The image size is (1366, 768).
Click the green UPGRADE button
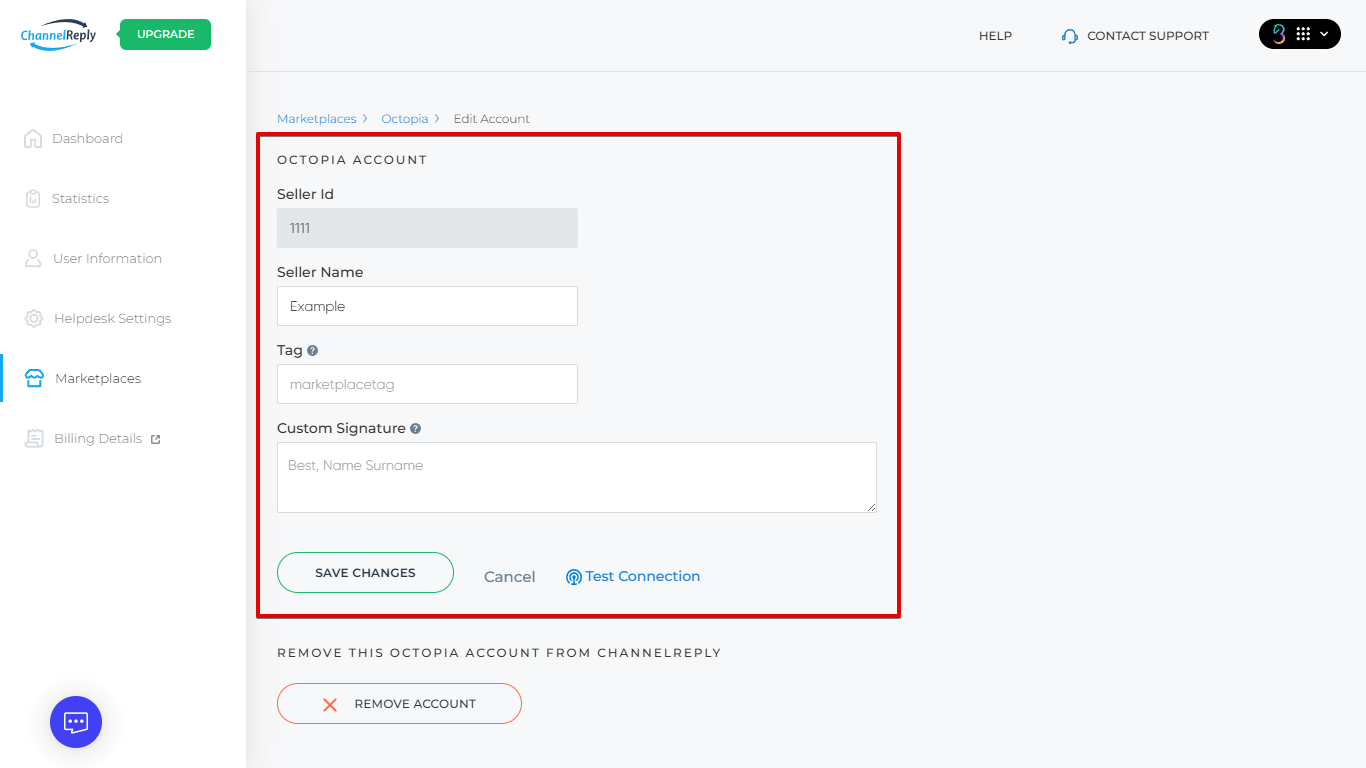[165, 34]
